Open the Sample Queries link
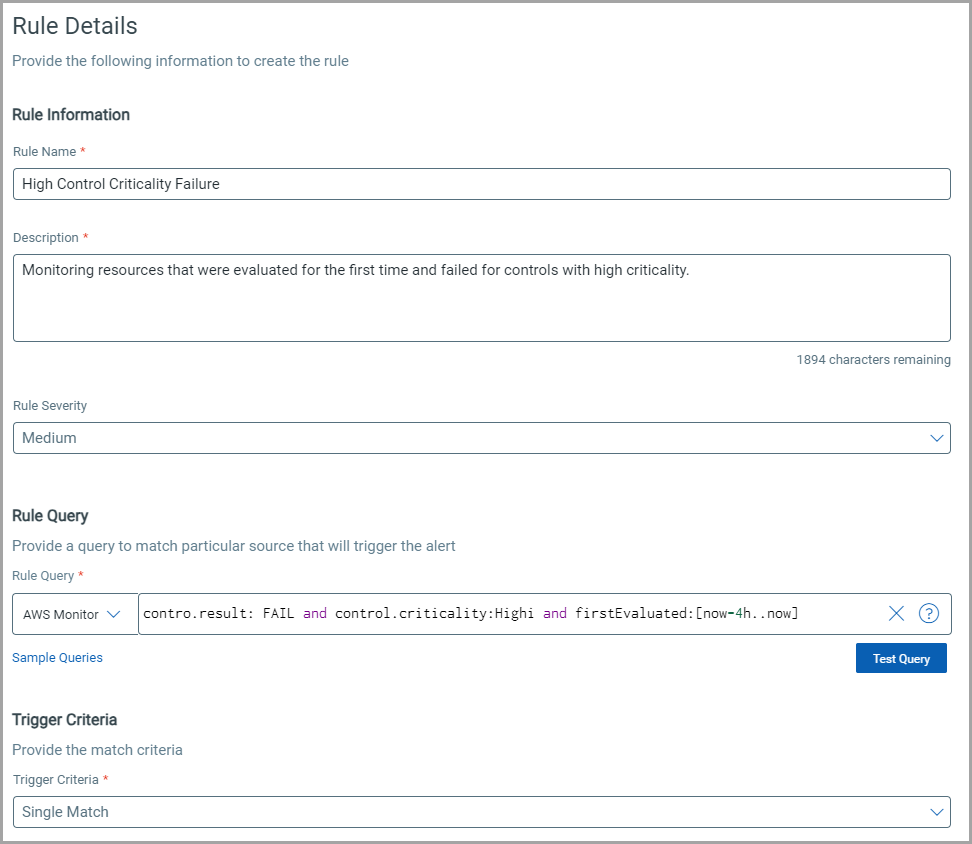The width and height of the screenshot is (972, 844). tap(57, 657)
